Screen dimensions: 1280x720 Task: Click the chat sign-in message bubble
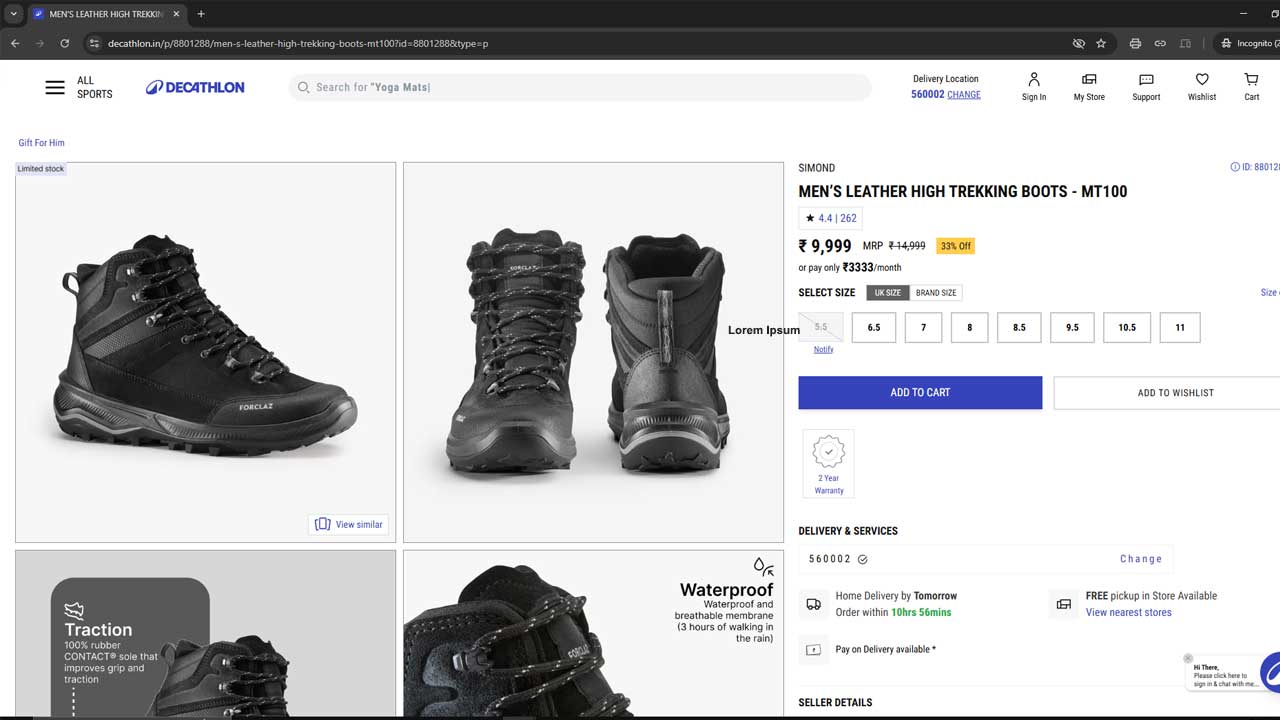1224,676
